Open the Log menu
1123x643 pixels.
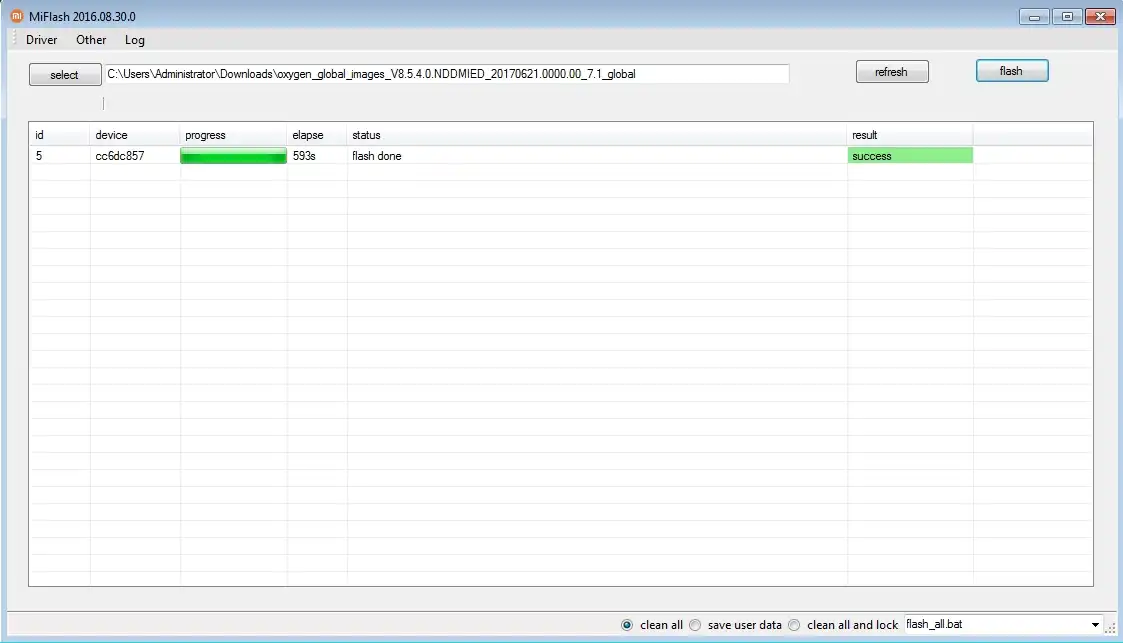point(135,40)
